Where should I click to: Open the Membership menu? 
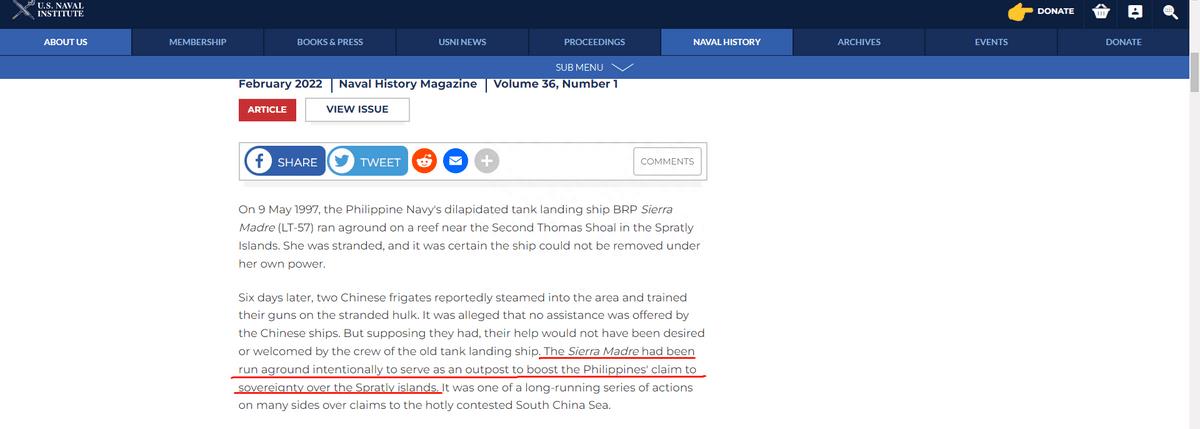(197, 42)
